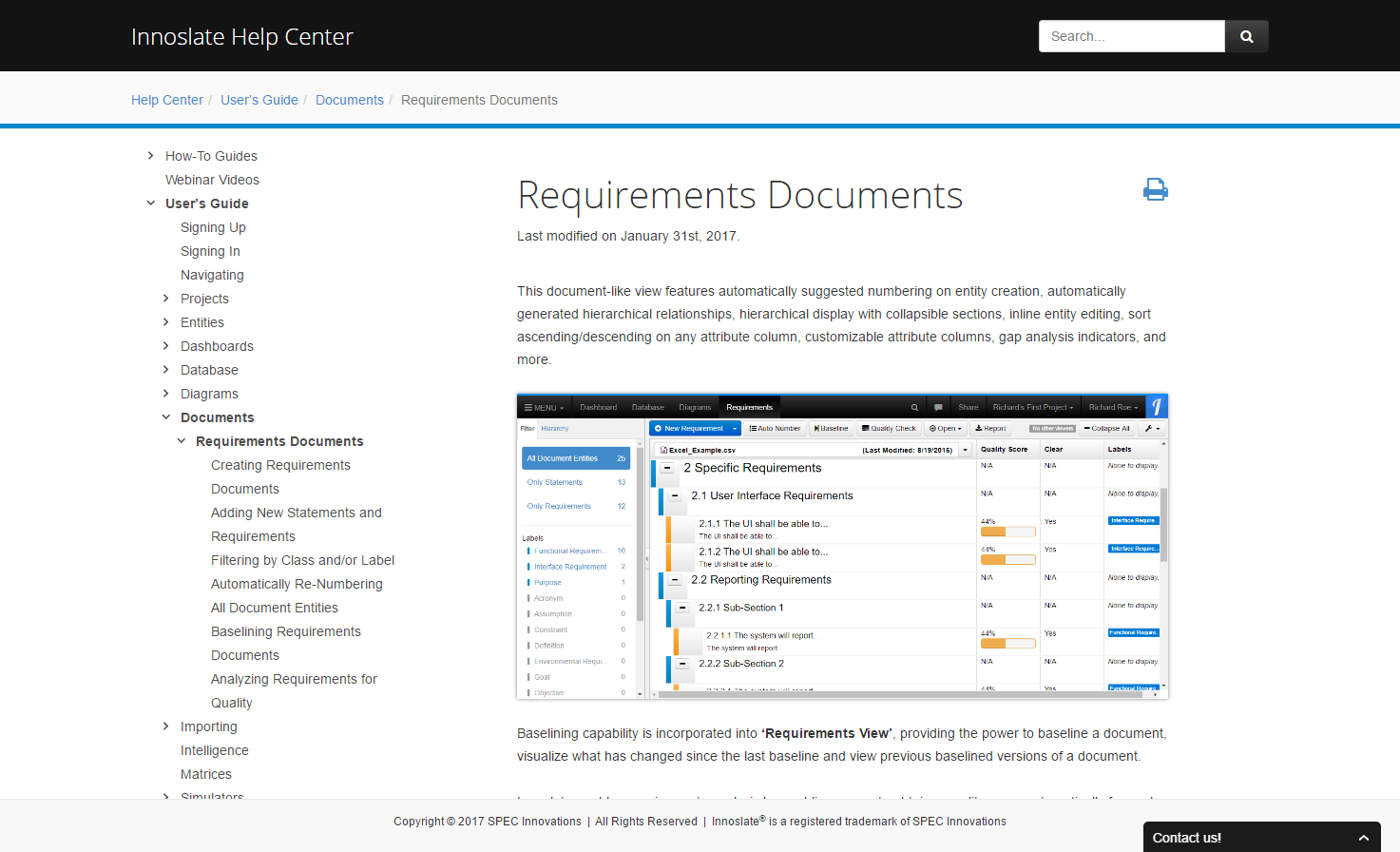Select Signing Up in sidebar
The image size is (1400, 852).
click(213, 227)
